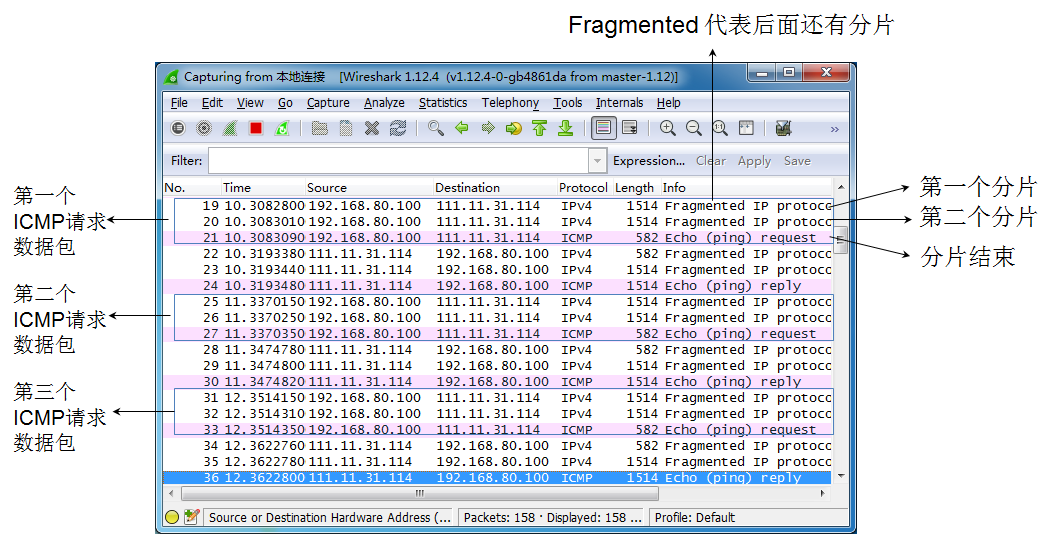Jump to the last packet icon
Screen dimensions: 1054x534
click(566, 128)
